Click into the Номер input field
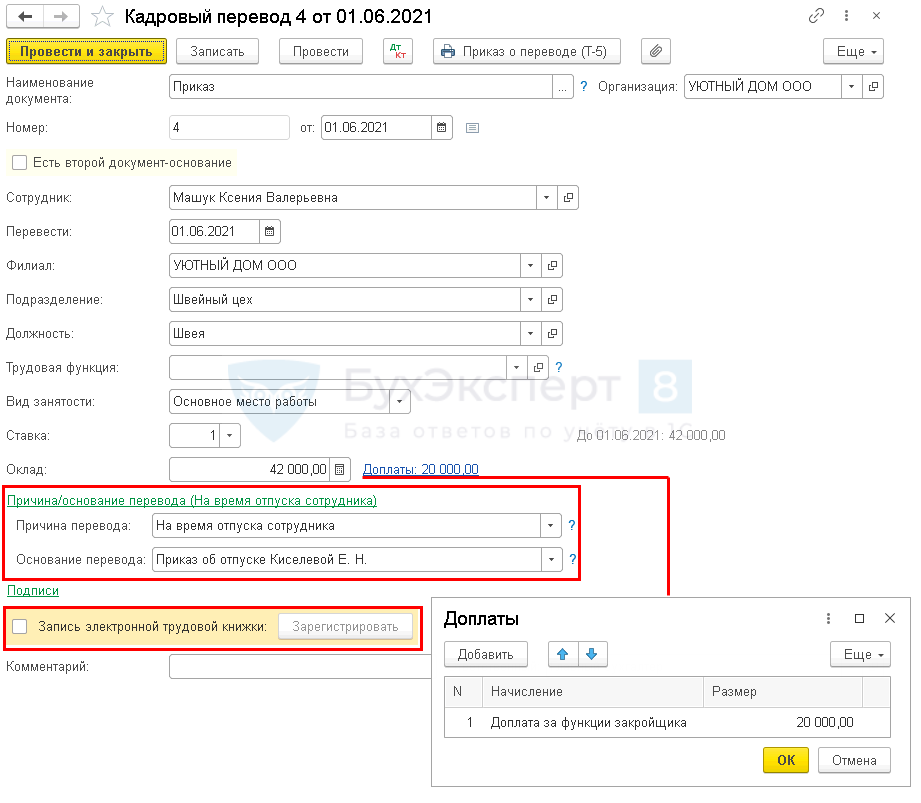The height and width of the screenshot is (803, 921). (230, 127)
